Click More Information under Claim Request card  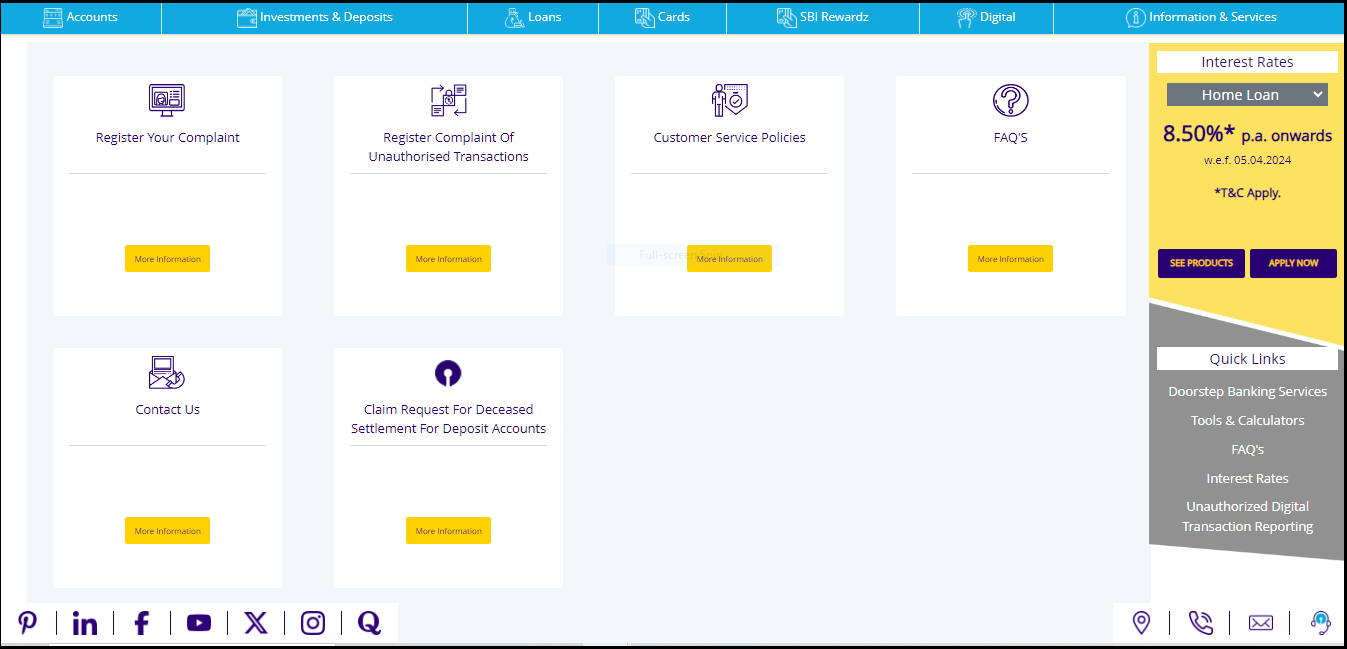point(448,531)
